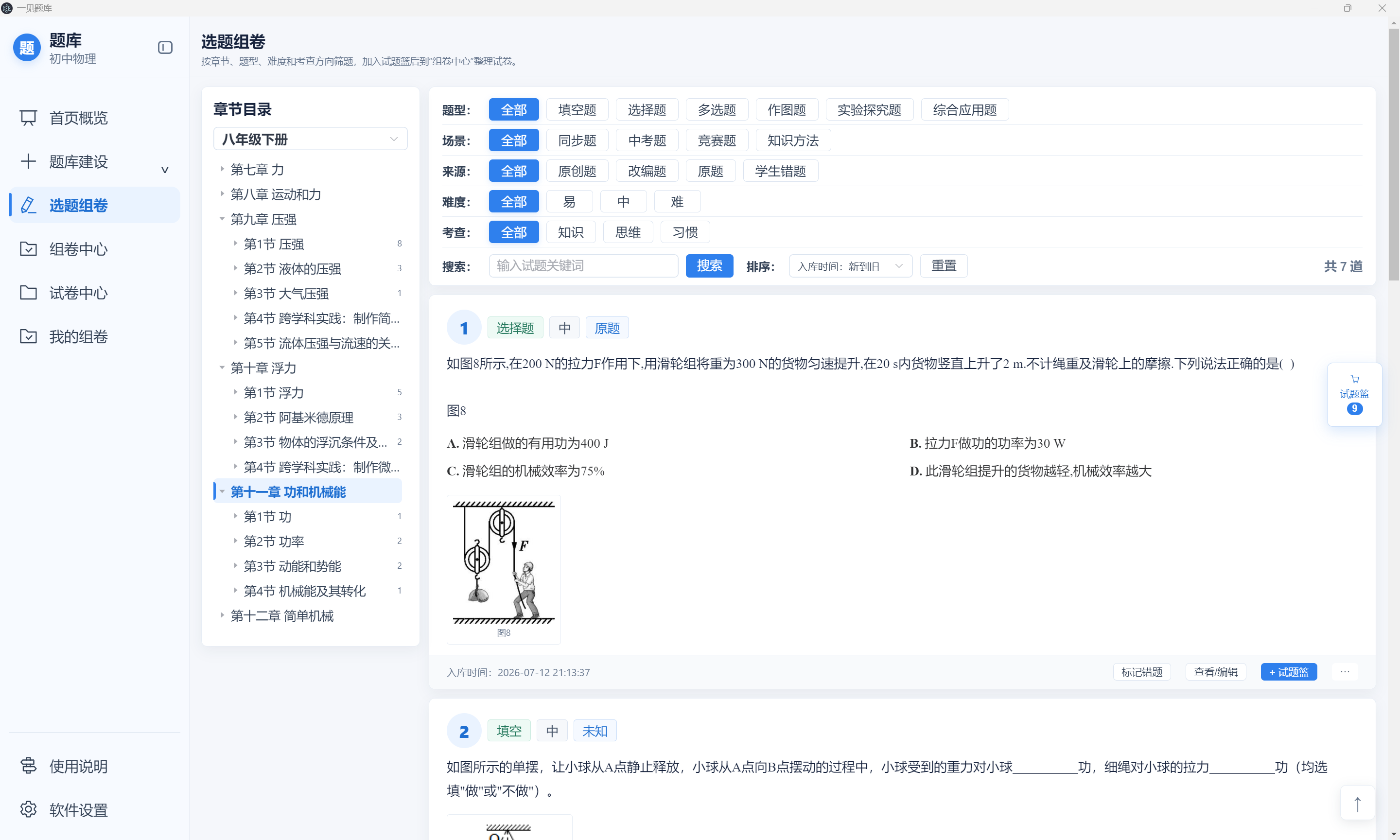Screen dimensions: 1400x840
Task: Filter source by 学生错题
Action: (780, 171)
